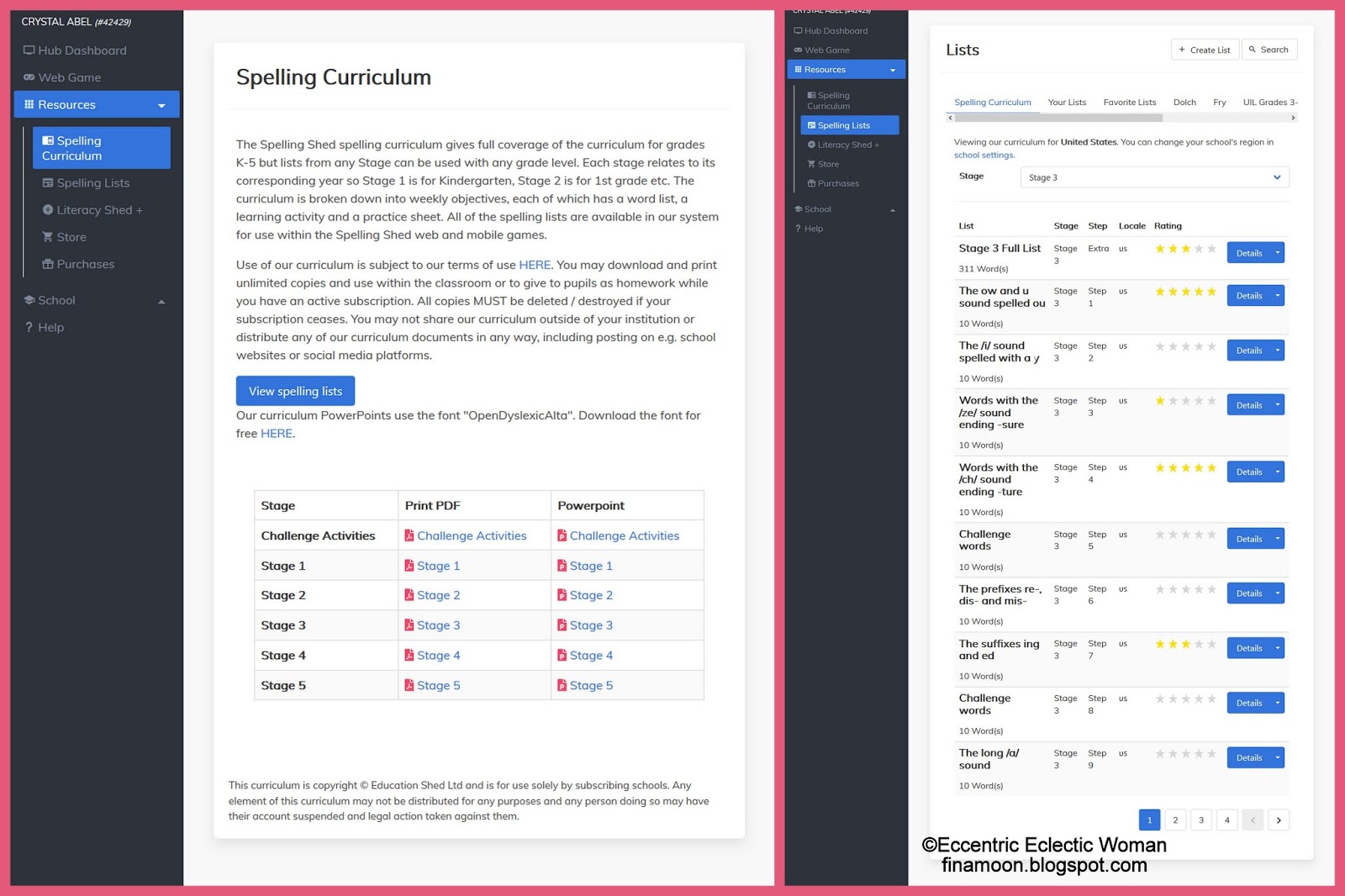The image size is (1345, 896).
Task: Click School graduation cap icon on Lists page sidebar
Action: (x=798, y=209)
